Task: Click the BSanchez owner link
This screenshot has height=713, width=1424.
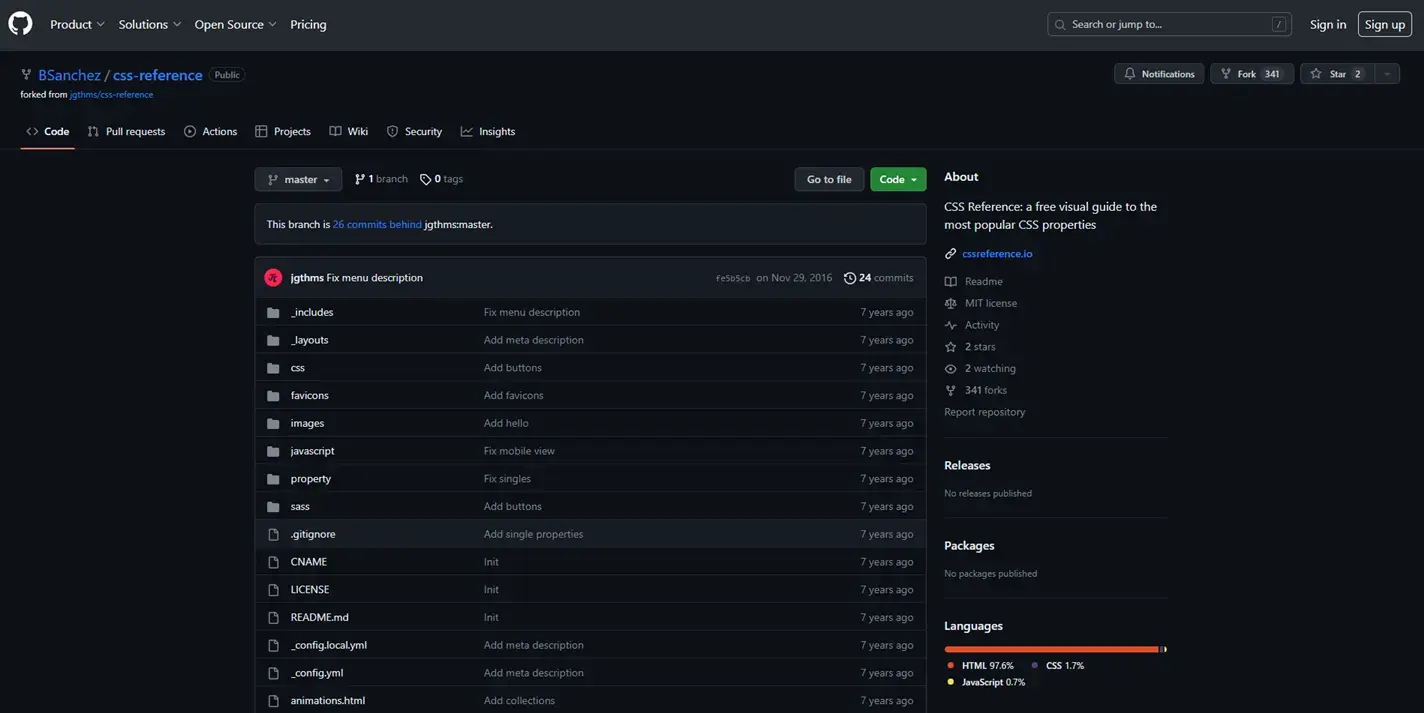Action: (69, 75)
